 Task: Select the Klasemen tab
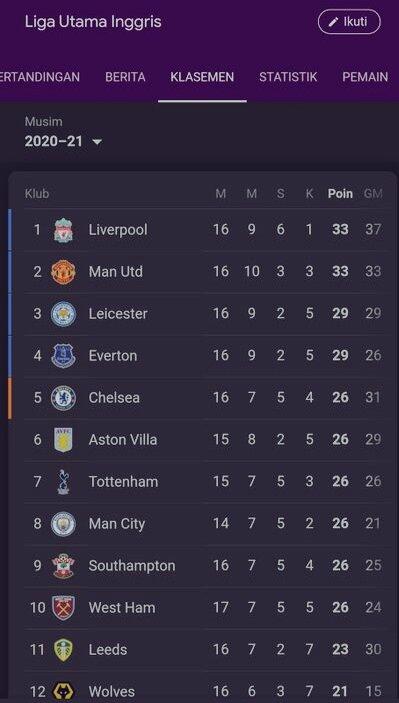(202, 77)
